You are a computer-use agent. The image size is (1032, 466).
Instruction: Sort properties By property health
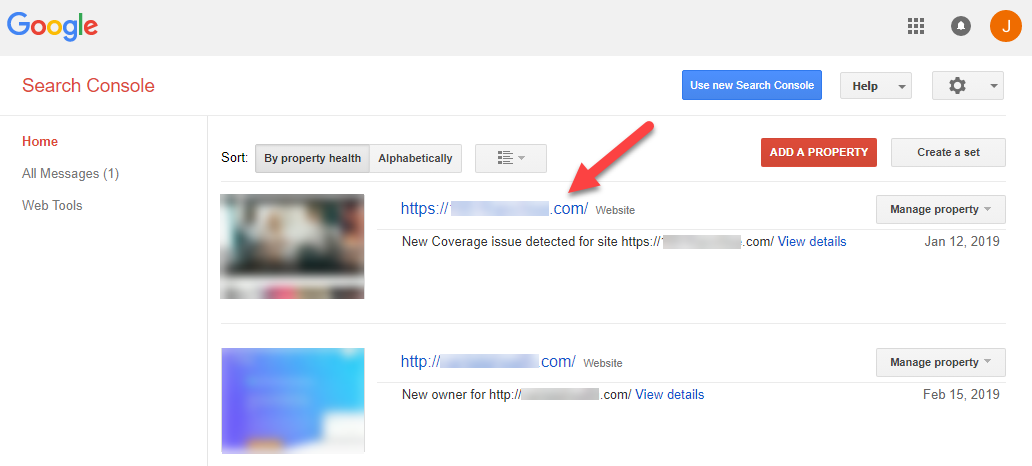tap(313, 158)
